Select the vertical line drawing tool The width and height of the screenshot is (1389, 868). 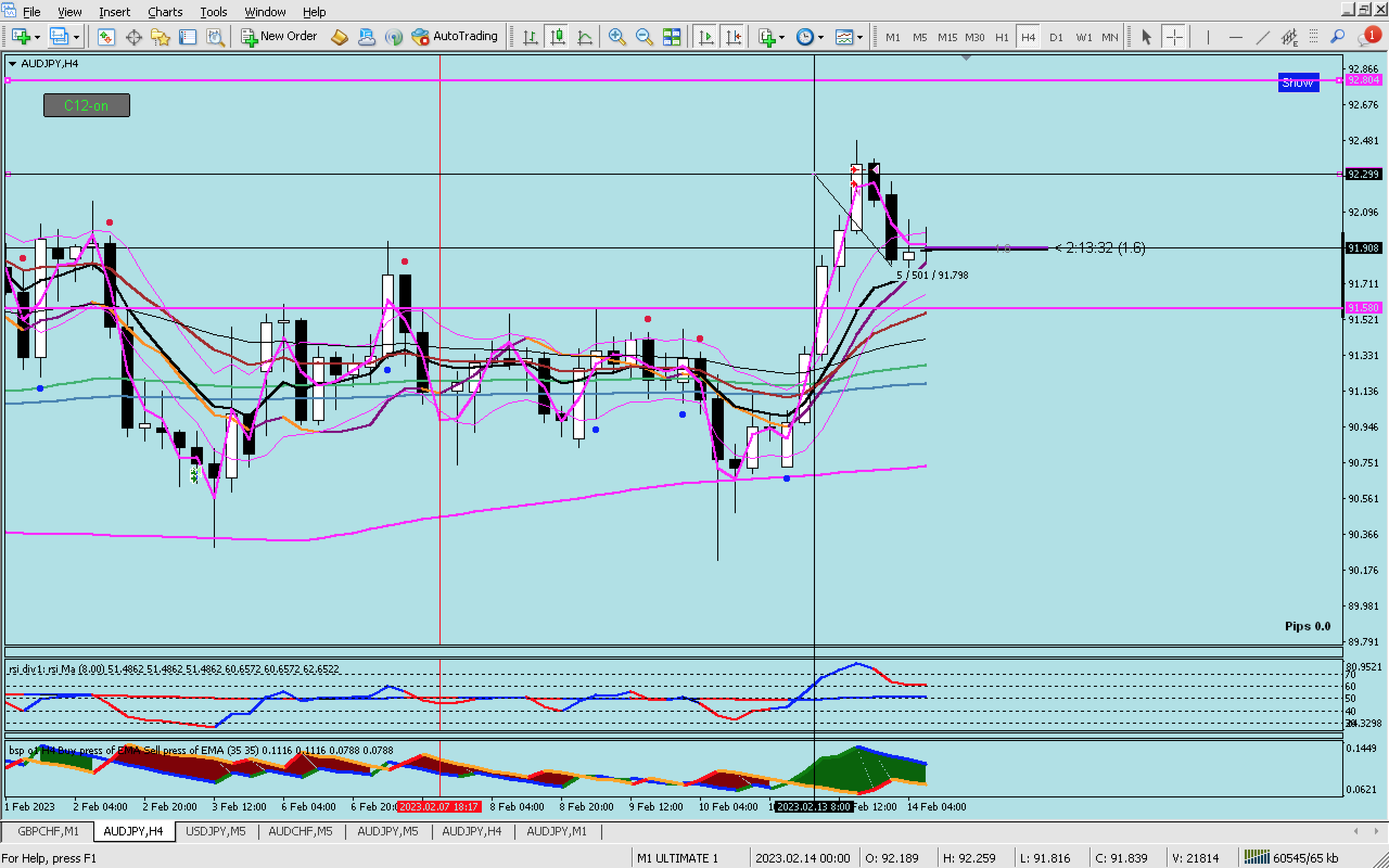(1208, 37)
